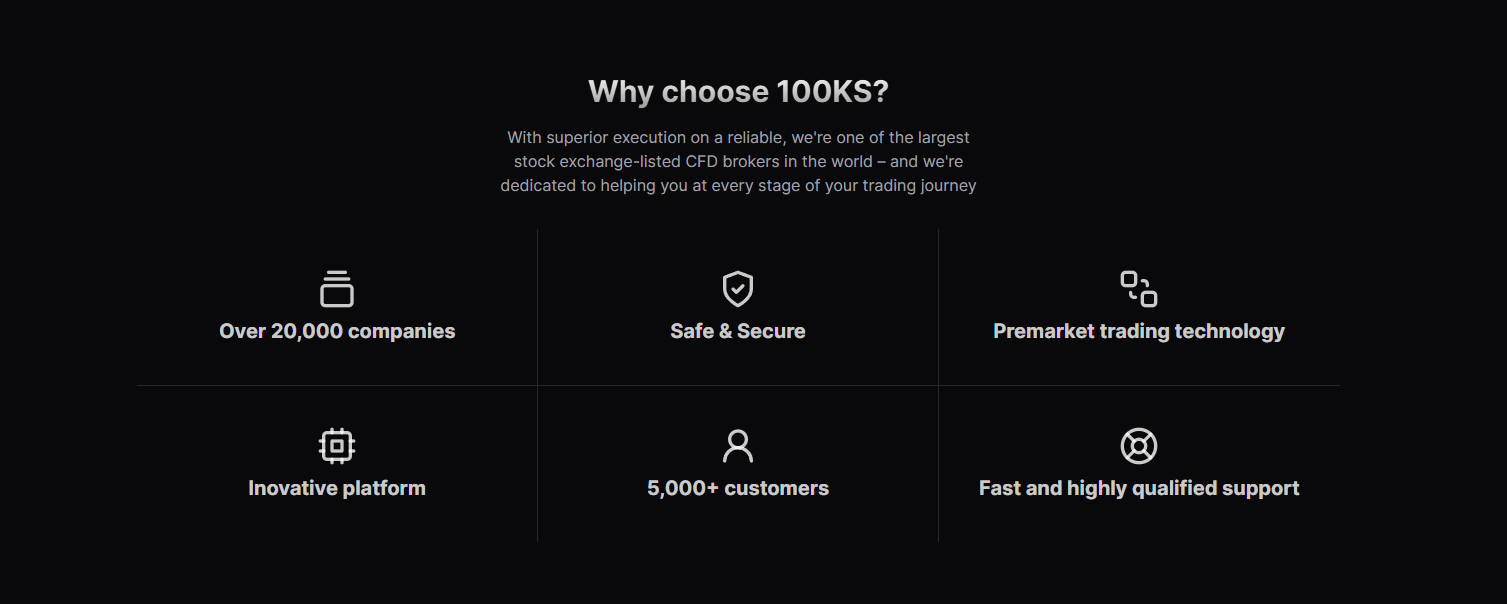Screen dimensions: 1507x604
Task: Click the 'Premarket trading technology' label
Action: click(1139, 332)
